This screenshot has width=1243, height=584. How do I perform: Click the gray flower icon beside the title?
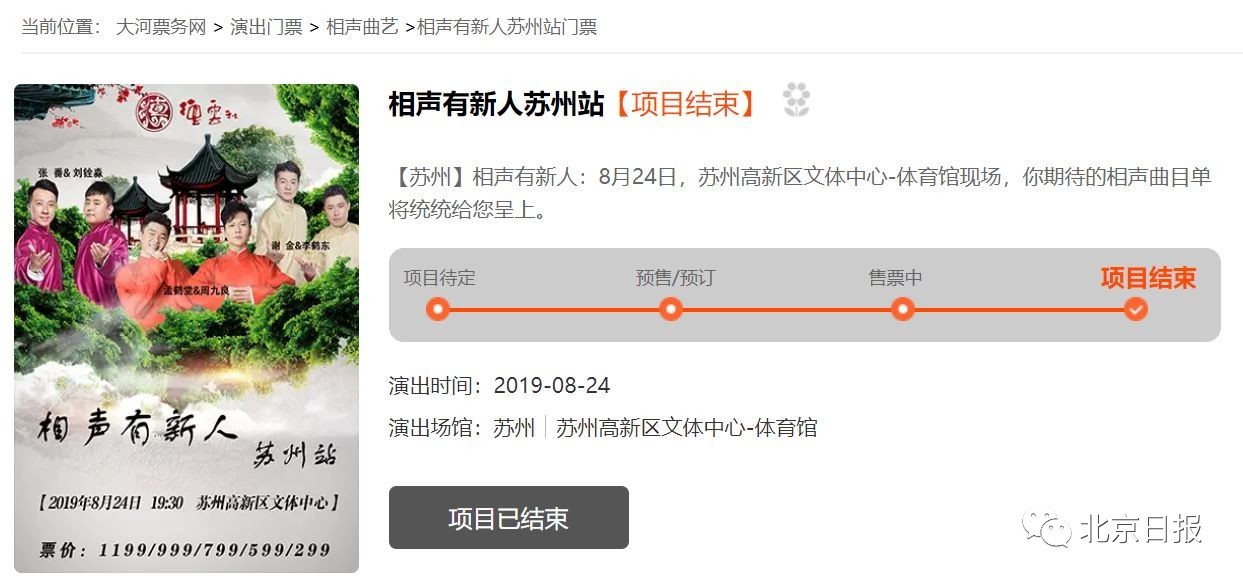[x=796, y=101]
